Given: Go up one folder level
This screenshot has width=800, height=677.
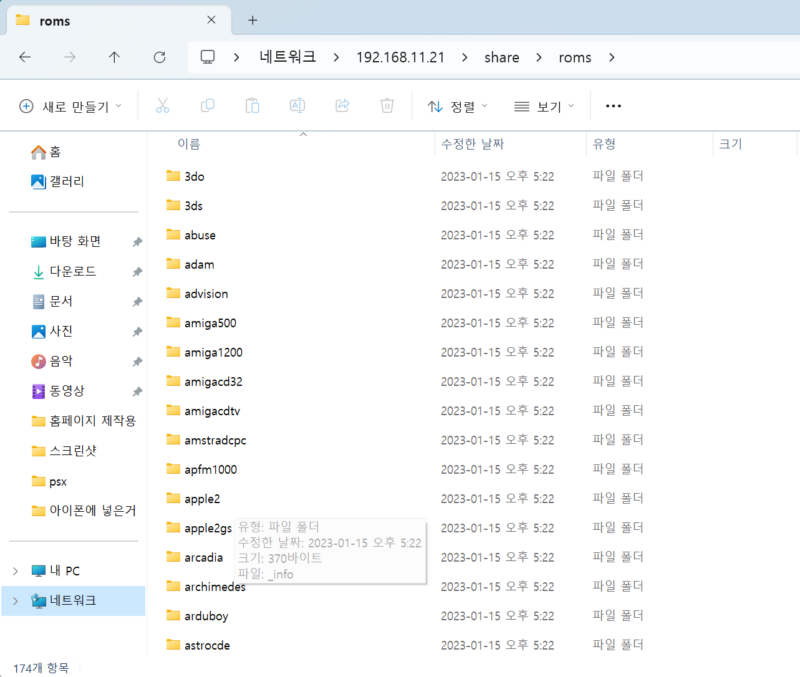Looking at the screenshot, I should 114,57.
